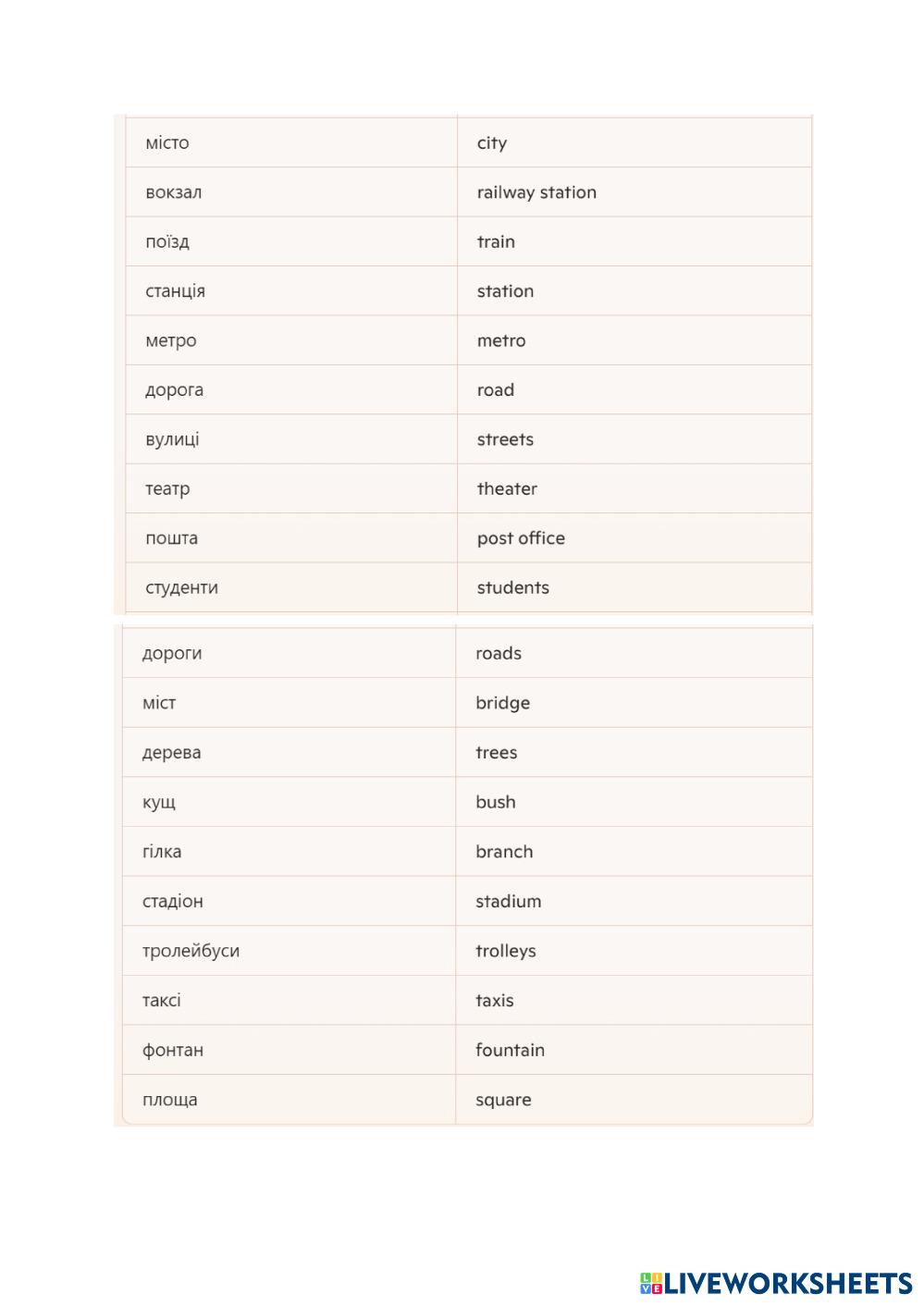Click the "railway station" translation
This screenshot has height=1306, width=924.
pos(536,192)
